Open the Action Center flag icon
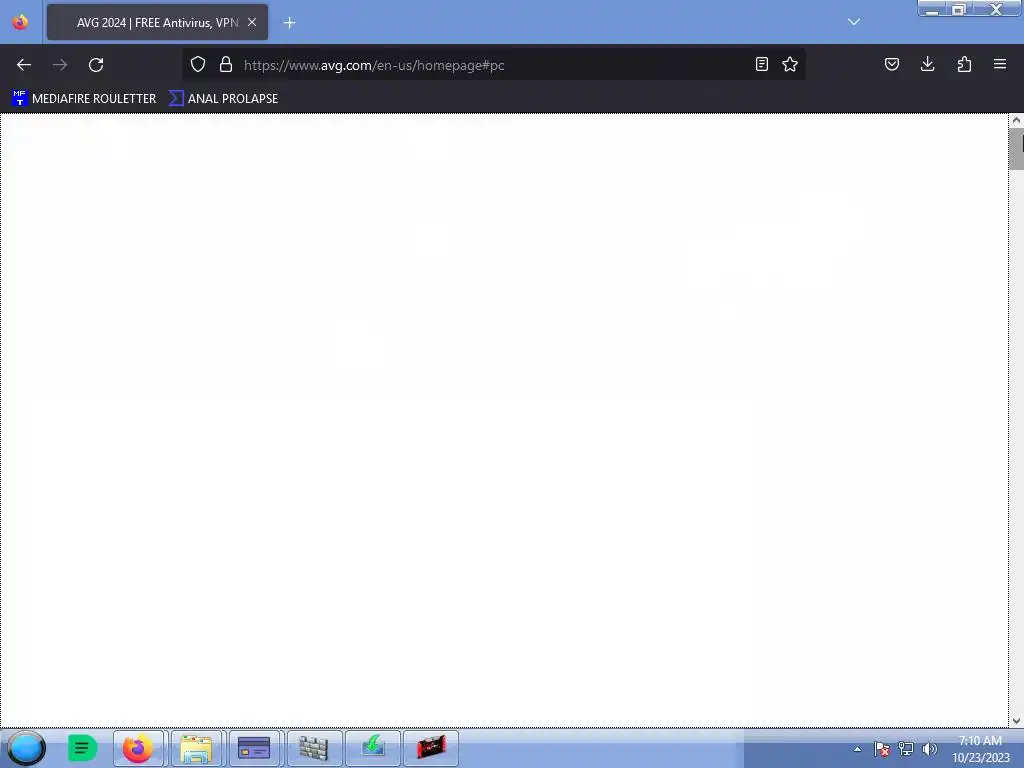This screenshot has width=1024, height=768. (882, 749)
